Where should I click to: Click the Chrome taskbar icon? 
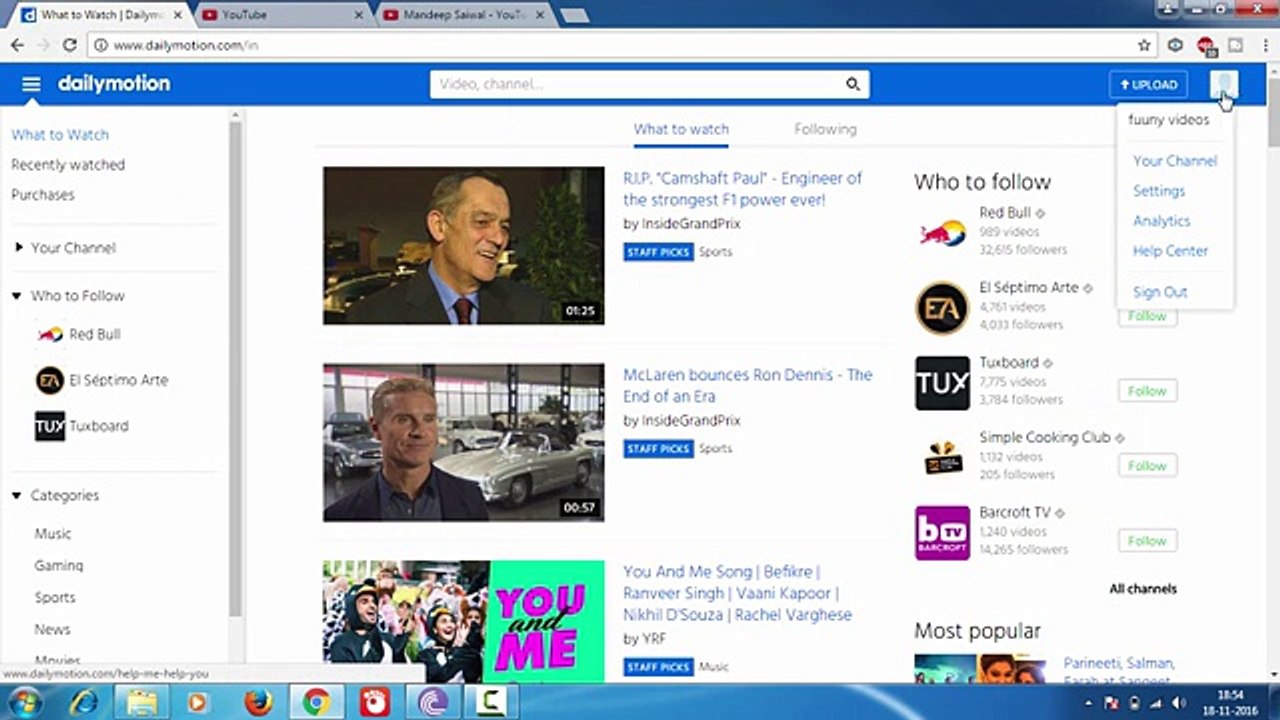(317, 703)
